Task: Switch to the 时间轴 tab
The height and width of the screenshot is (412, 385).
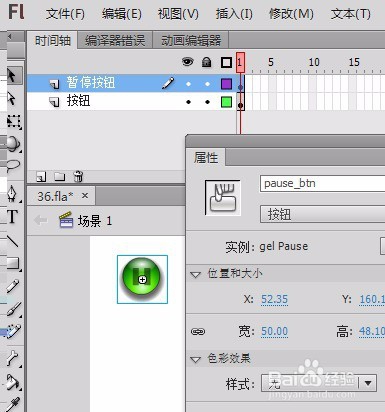Action: (53, 41)
